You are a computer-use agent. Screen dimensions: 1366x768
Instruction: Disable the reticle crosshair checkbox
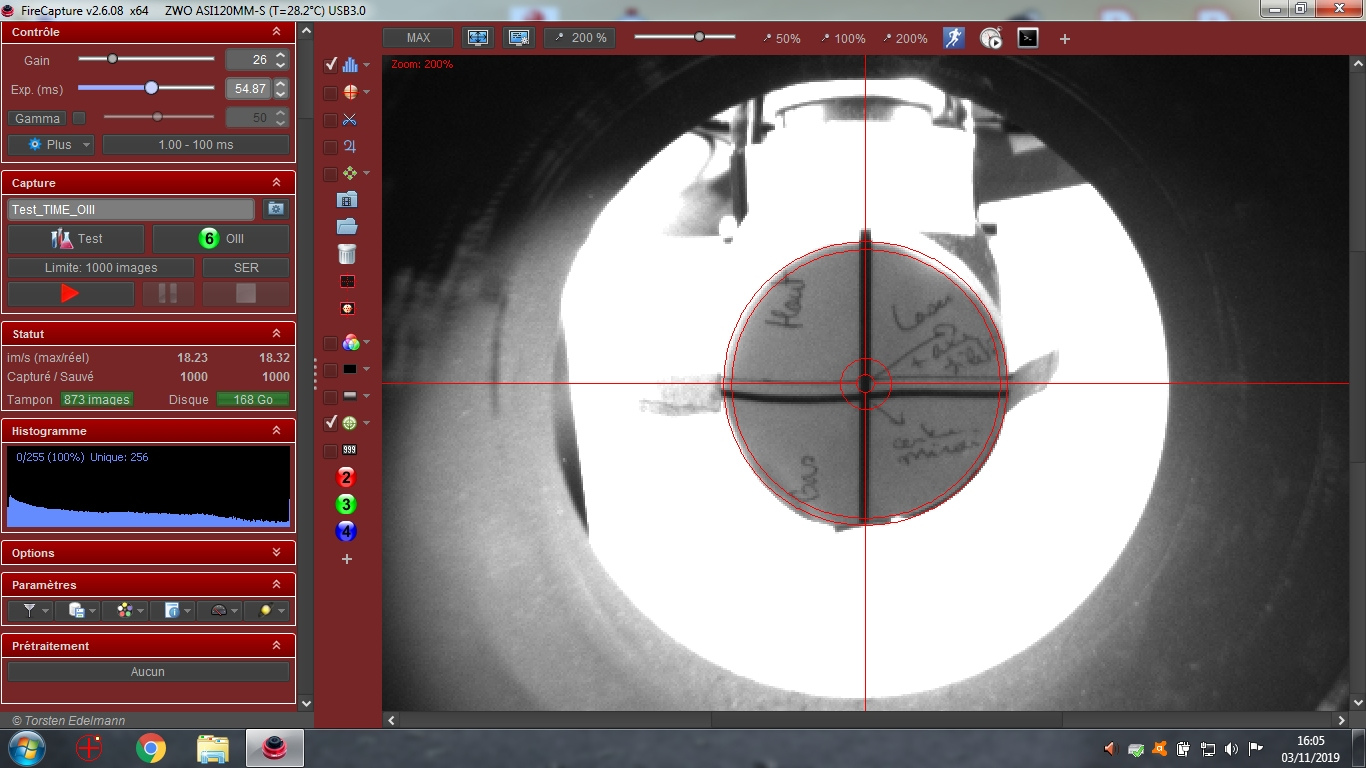(x=331, y=423)
